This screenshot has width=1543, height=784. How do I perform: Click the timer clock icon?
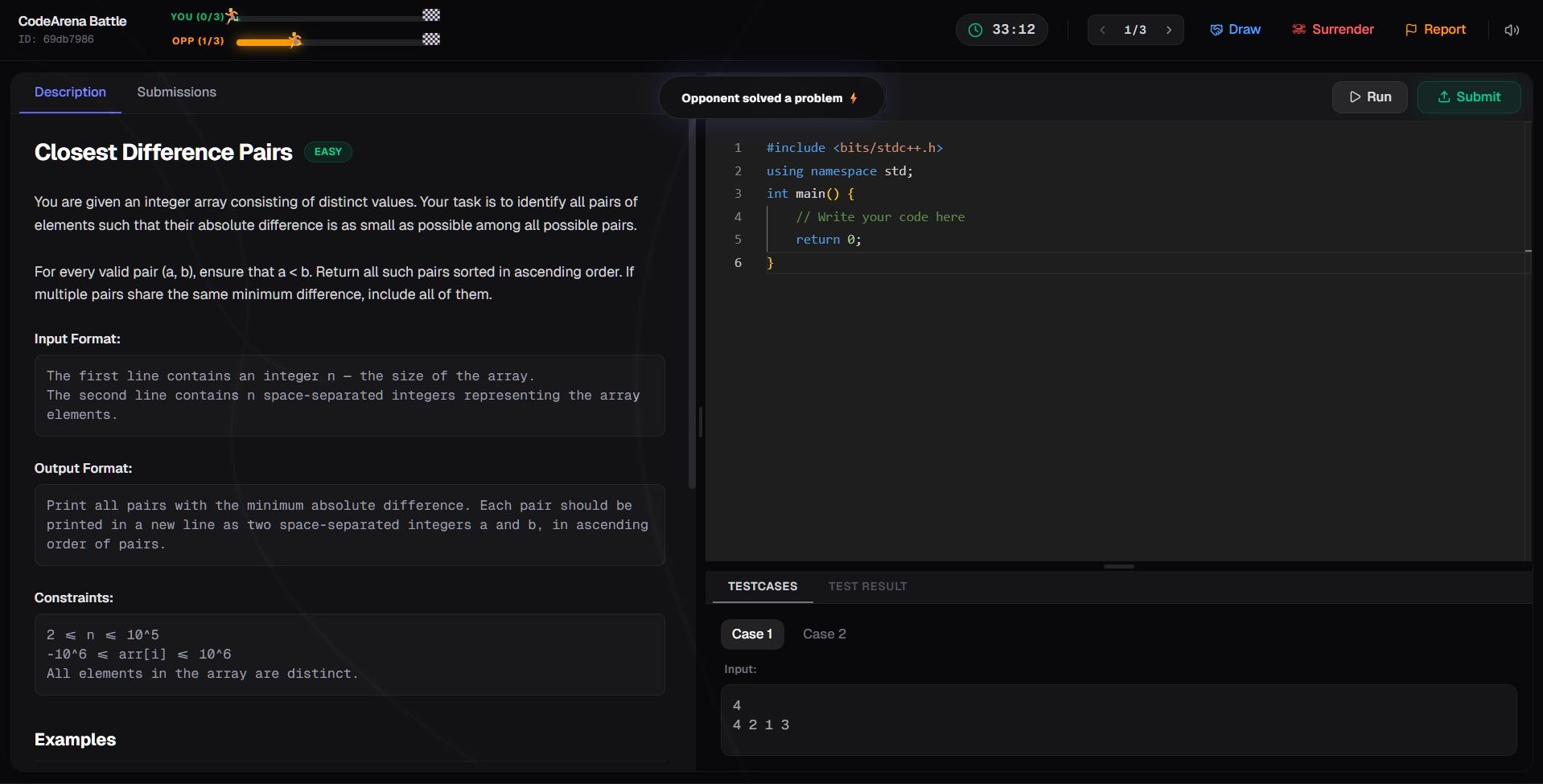point(977,29)
